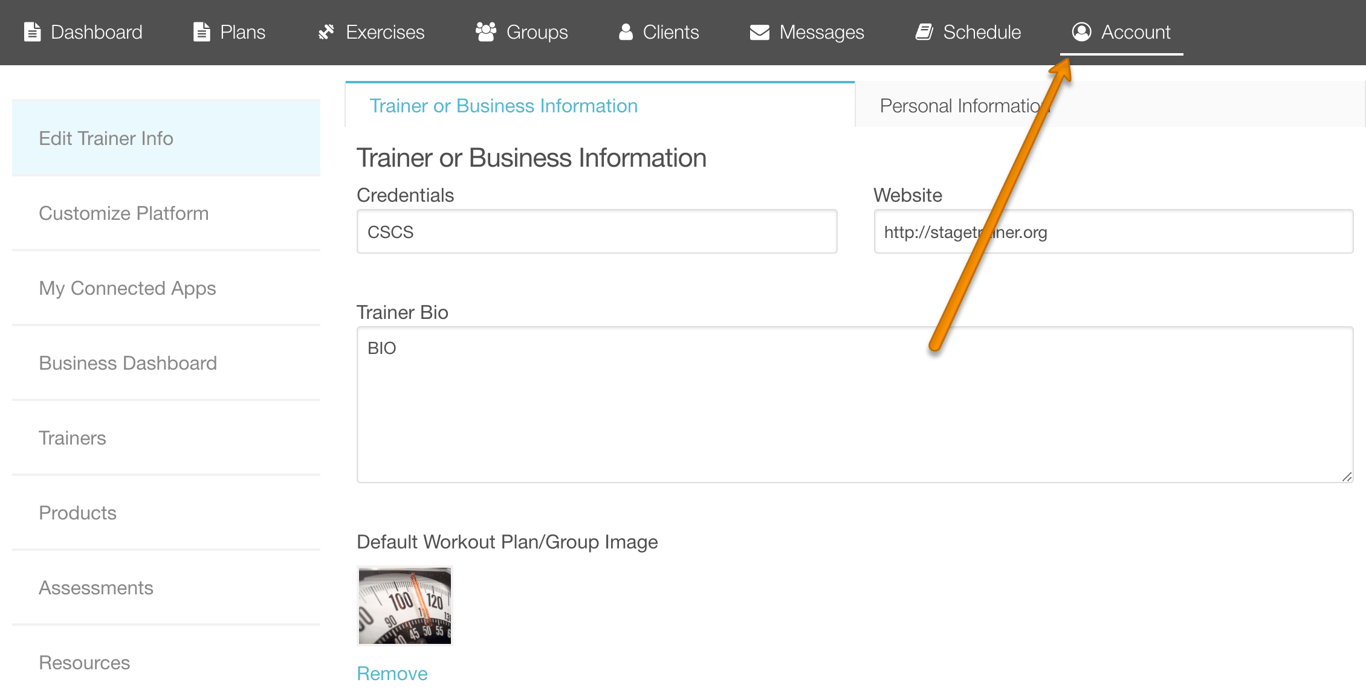This screenshot has height=691, width=1366.
Task: Click the weight scale image thumbnail
Action: pos(405,606)
